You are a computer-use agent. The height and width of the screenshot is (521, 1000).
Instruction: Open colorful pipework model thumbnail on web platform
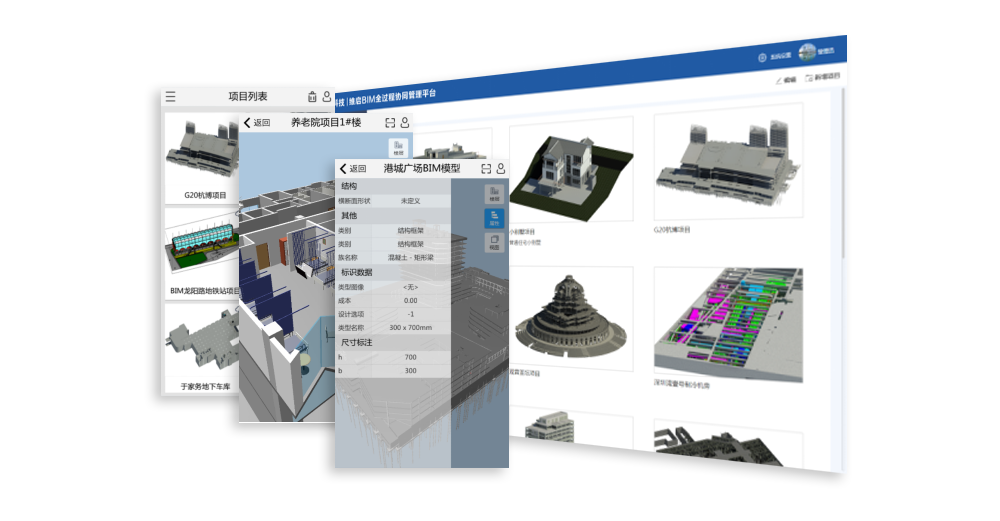(x=728, y=324)
